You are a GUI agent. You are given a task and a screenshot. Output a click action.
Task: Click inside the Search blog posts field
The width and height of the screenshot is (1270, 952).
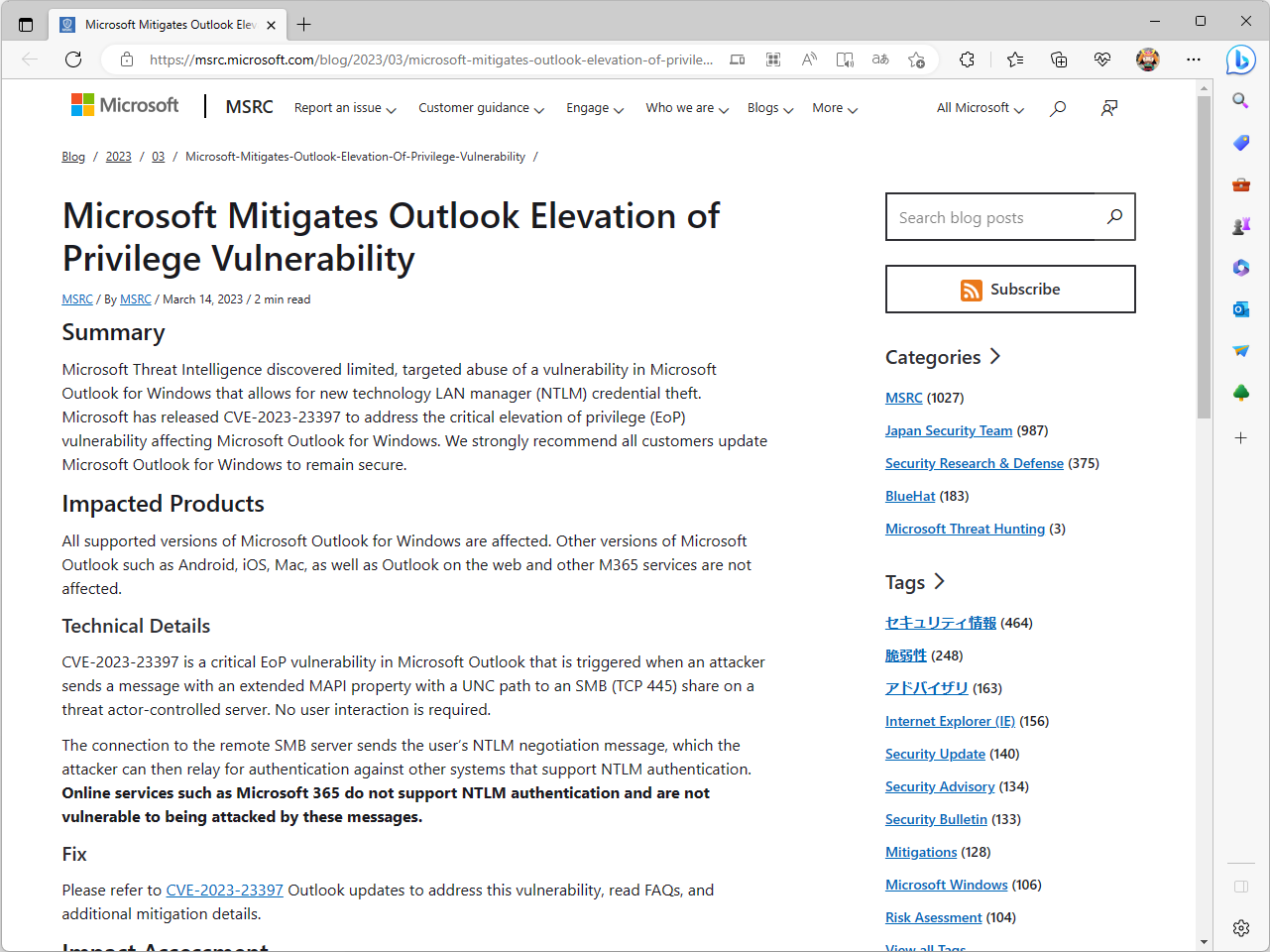[991, 216]
